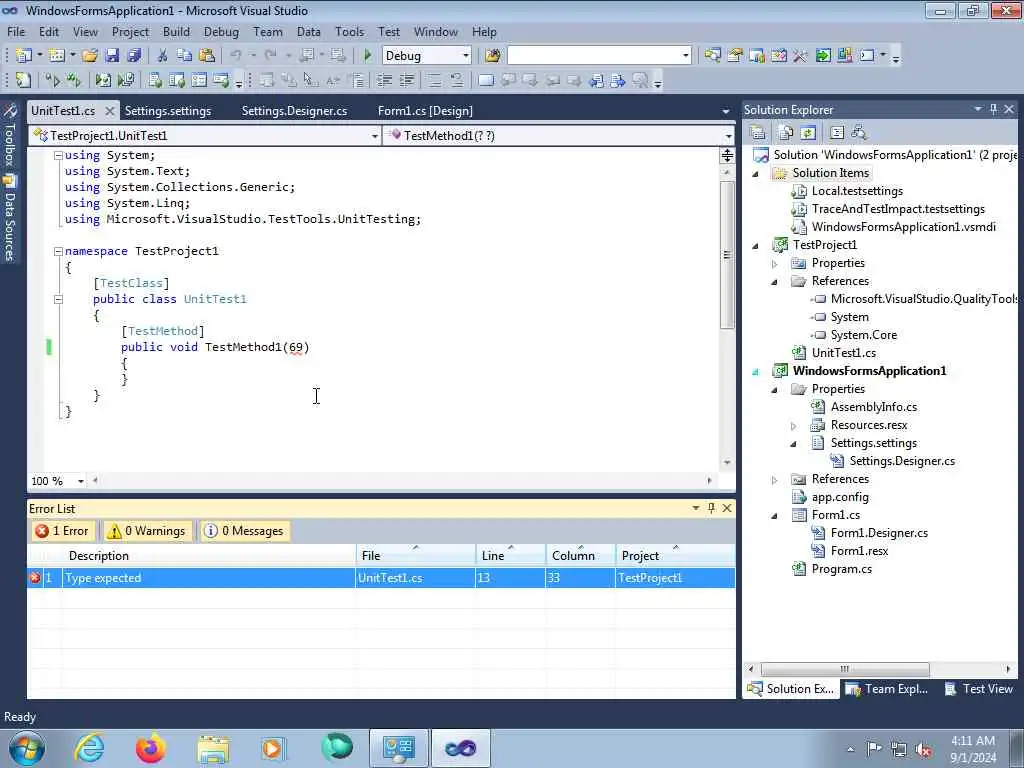
Task: Save the current file with Save icon
Action: pyautogui.click(x=112, y=56)
